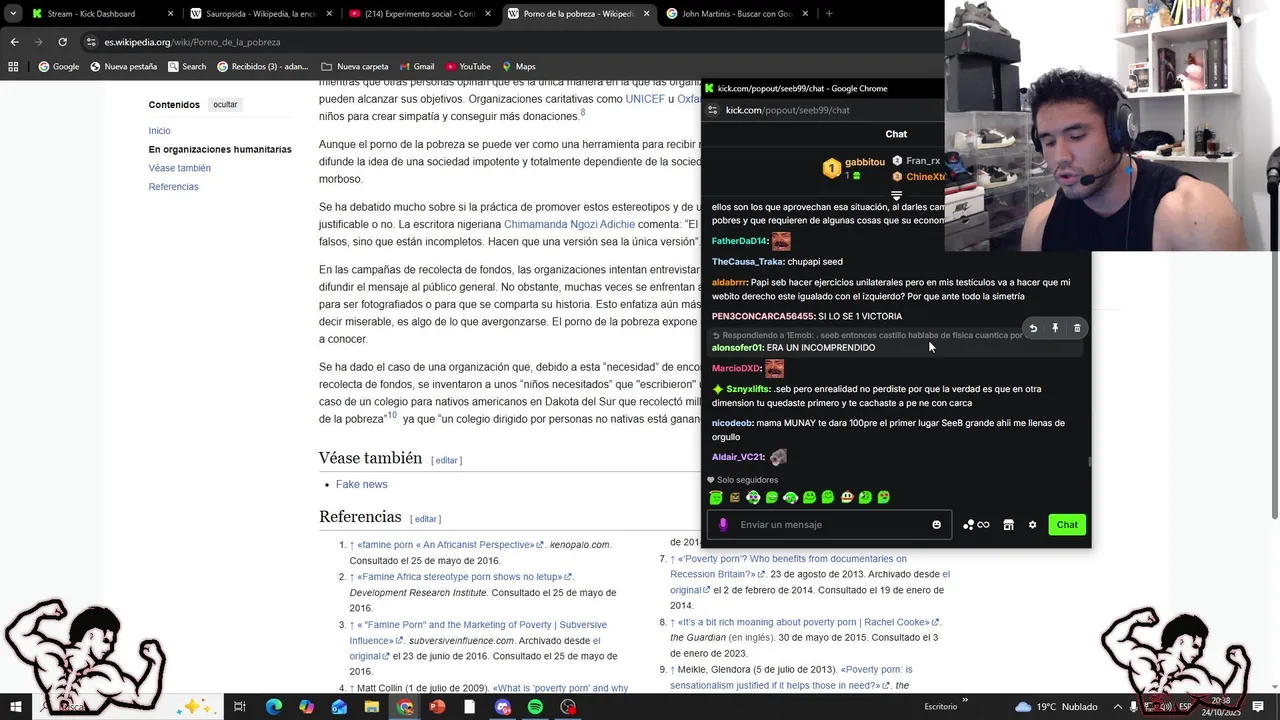This screenshot has width=1280, height=720.
Task: Open Rachel Cooke poverty porn reference link
Action: tap(810, 622)
